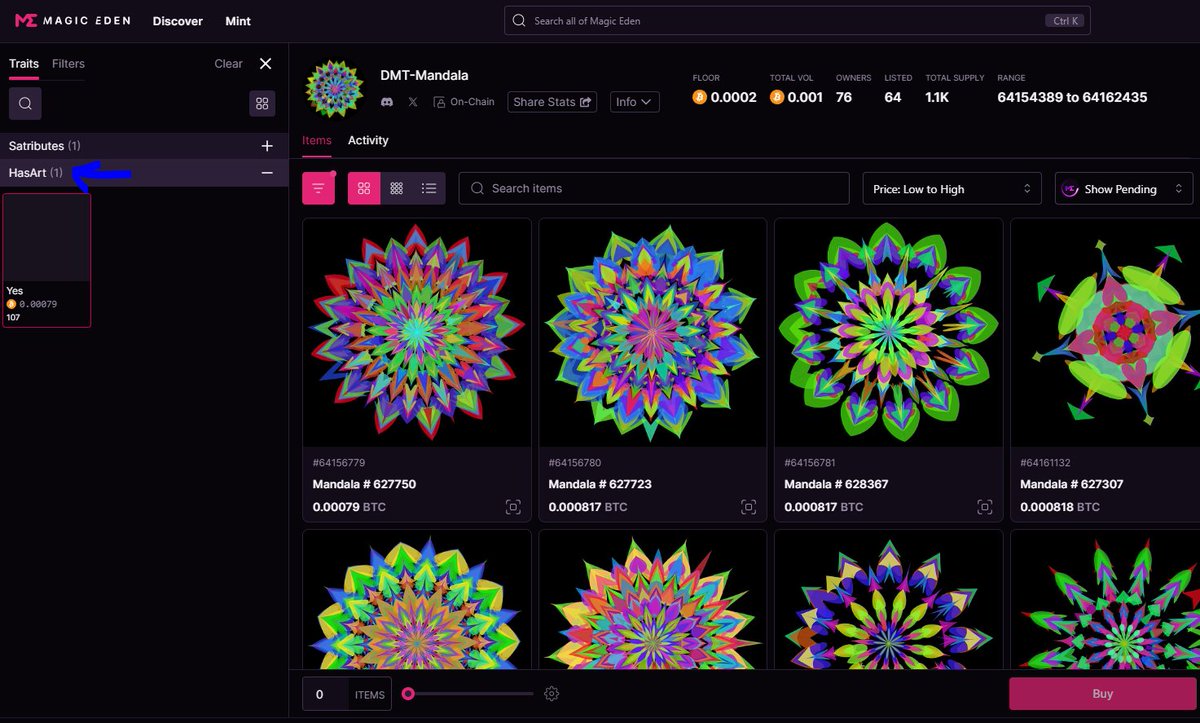The image size is (1200, 723).
Task: Expand the Satributes trait section
Action: pos(267,146)
